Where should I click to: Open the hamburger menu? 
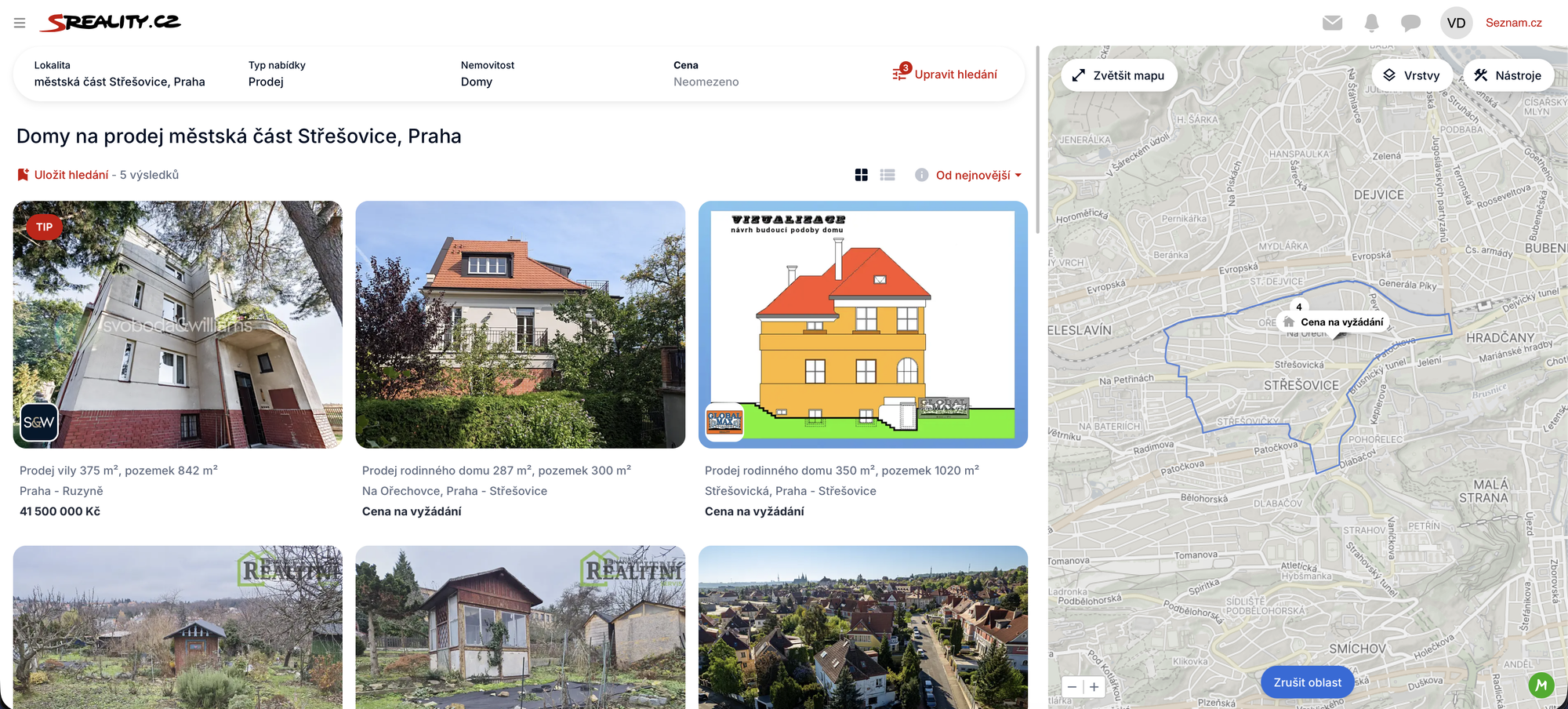tap(20, 23)
